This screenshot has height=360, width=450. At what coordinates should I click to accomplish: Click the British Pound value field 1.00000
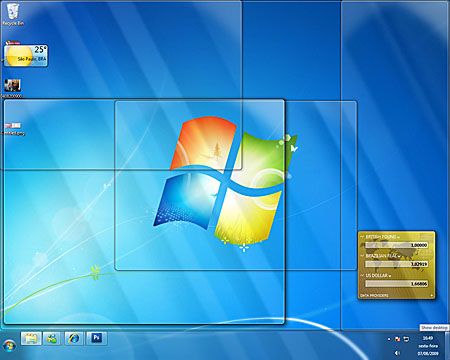coord(396,245)
